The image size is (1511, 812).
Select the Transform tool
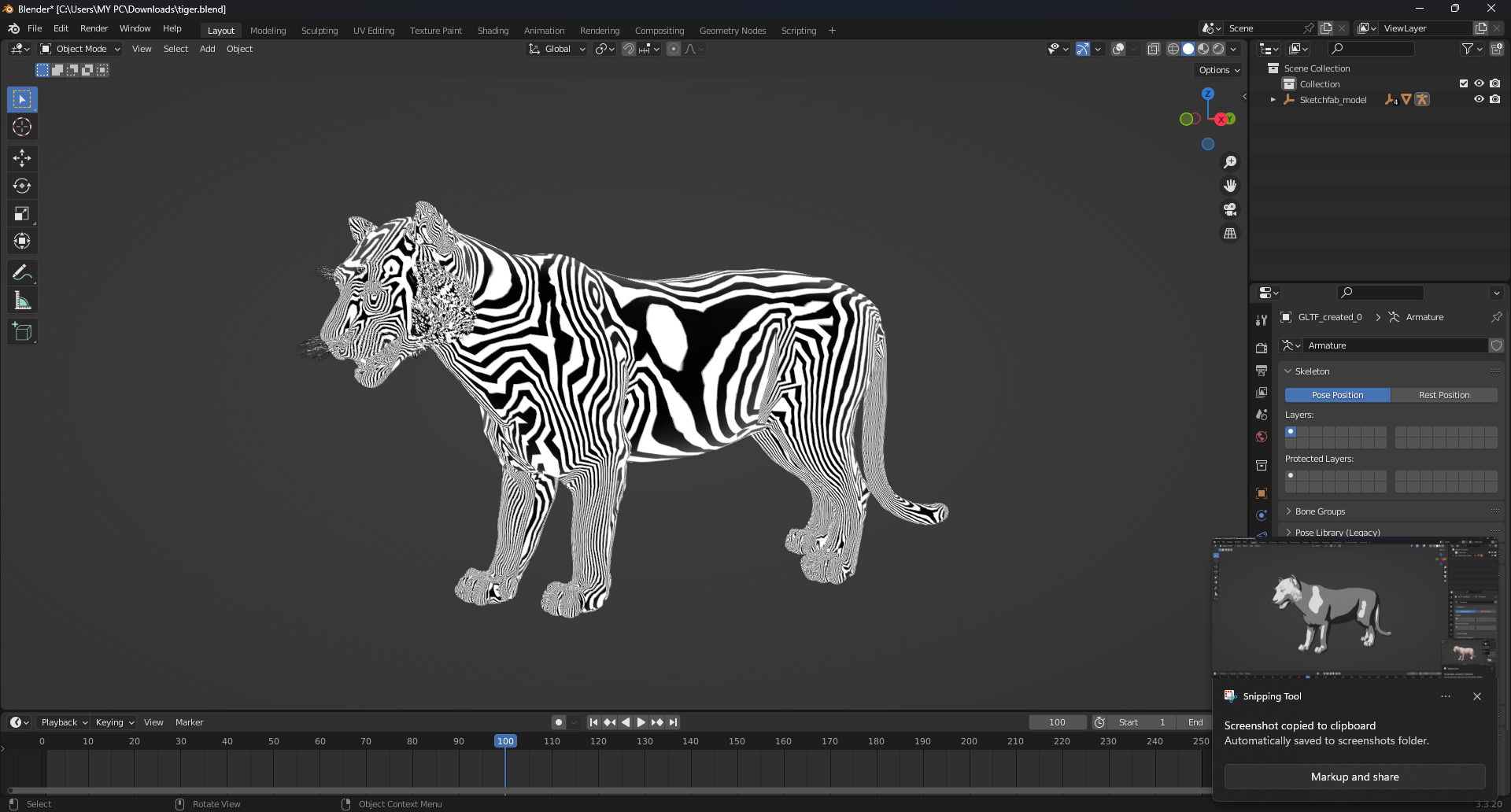22,241
